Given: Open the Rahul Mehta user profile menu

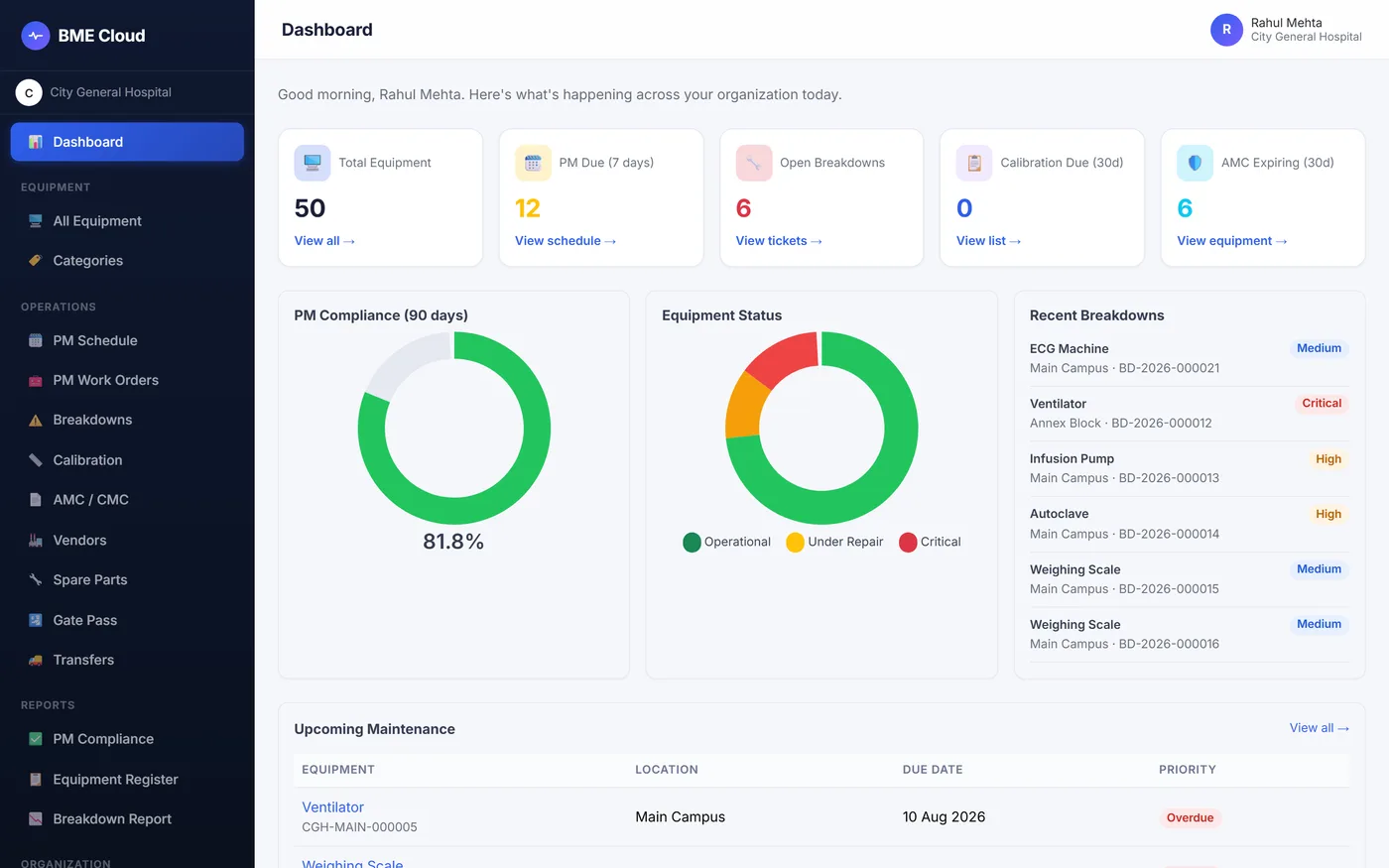Looking at the screenshot, I should [1286, 30].
